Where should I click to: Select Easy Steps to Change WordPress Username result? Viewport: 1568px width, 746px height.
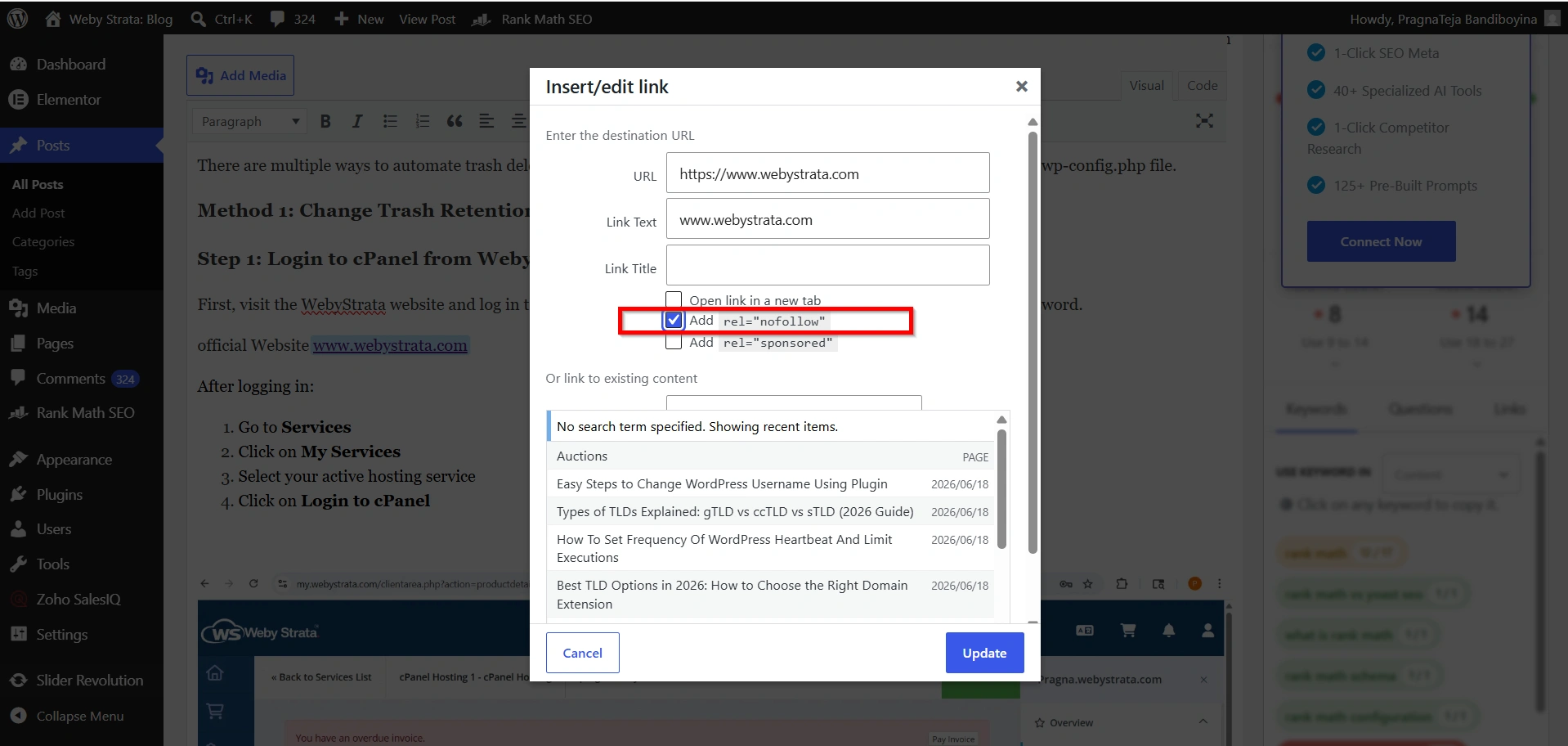[x=771, y=483]
